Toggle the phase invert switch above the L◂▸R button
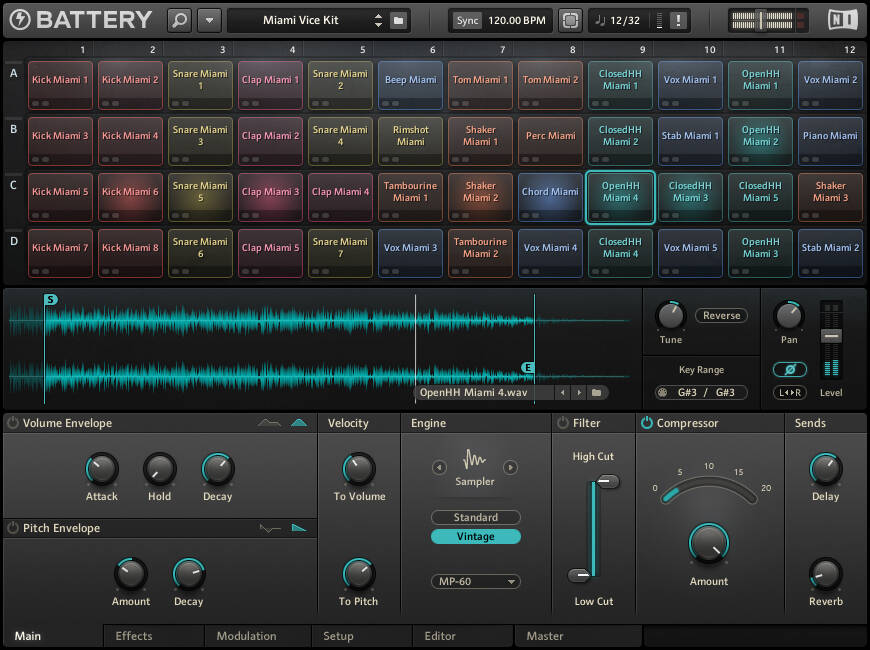 click(790, 369)
